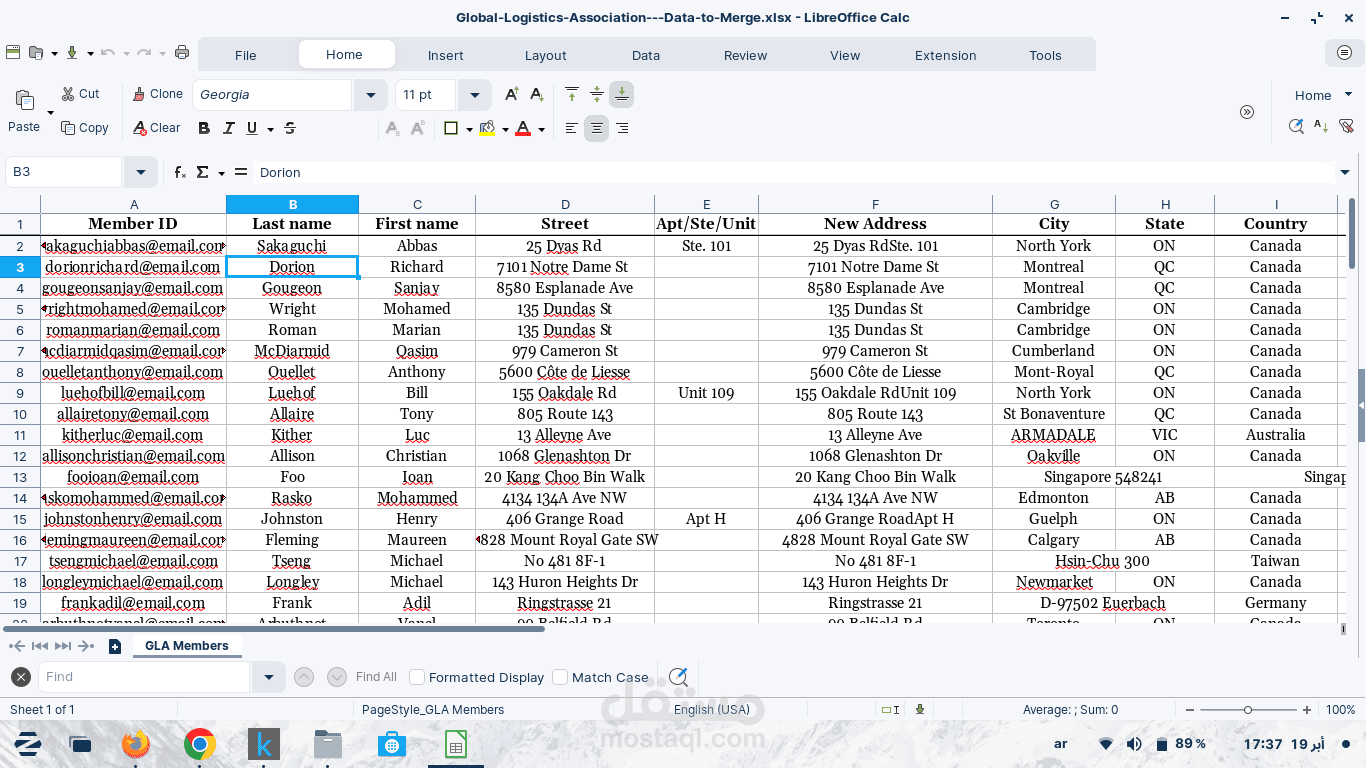Screen dimensions: 1366x768
Task: Toggle Bold formatting
Action: (x=204, y=128)
